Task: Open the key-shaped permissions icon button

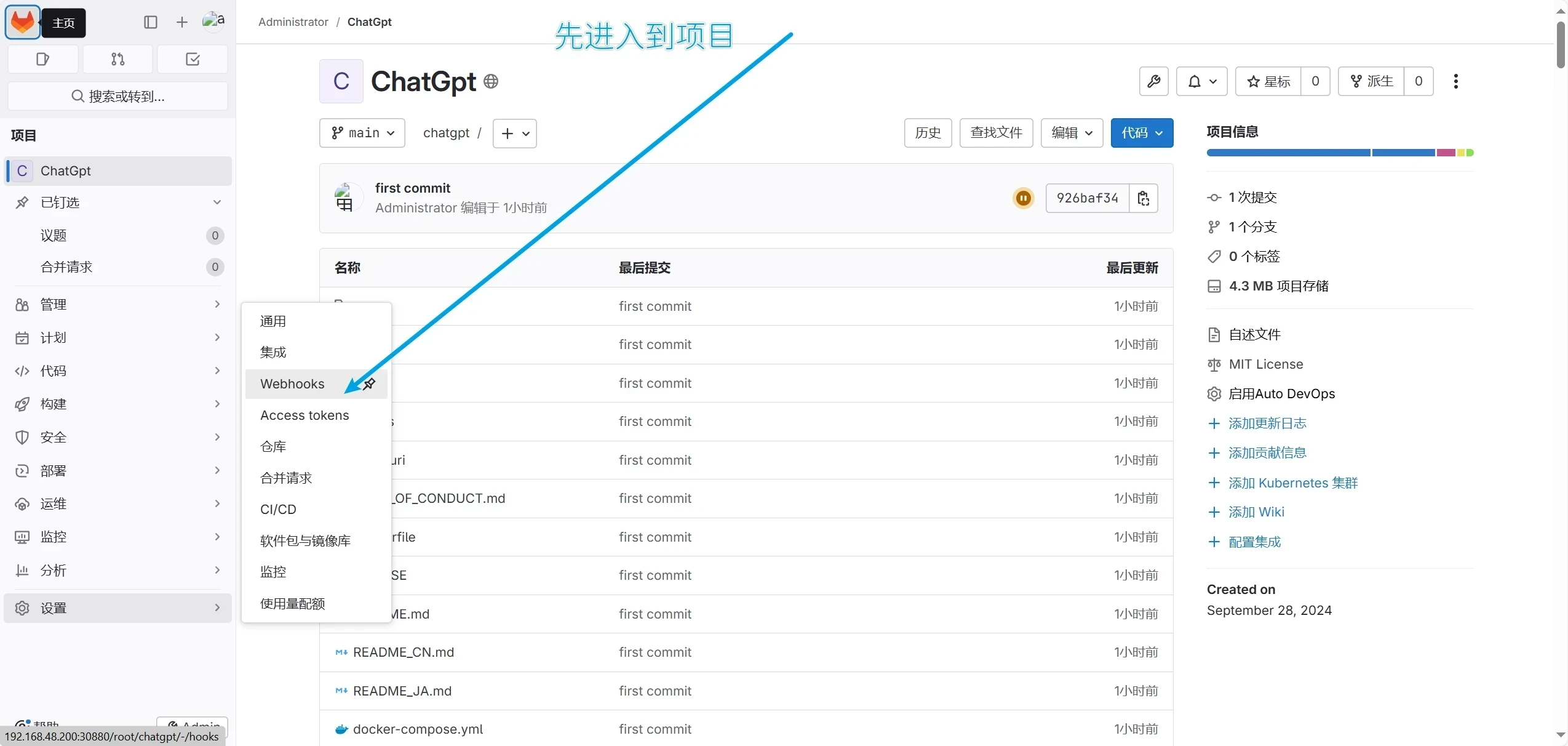Action: 1153,81
